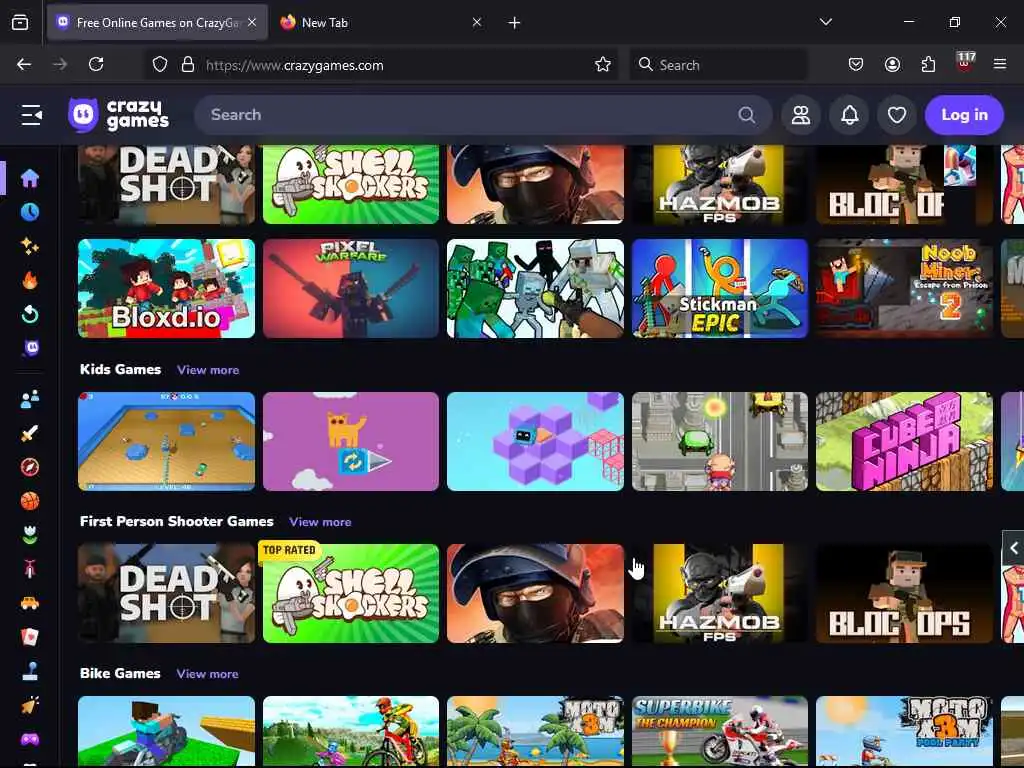The height and width of the screenshot is (768, 1024).
Task: Open the Home section in sidebar
Action: [x=30, y=178]
